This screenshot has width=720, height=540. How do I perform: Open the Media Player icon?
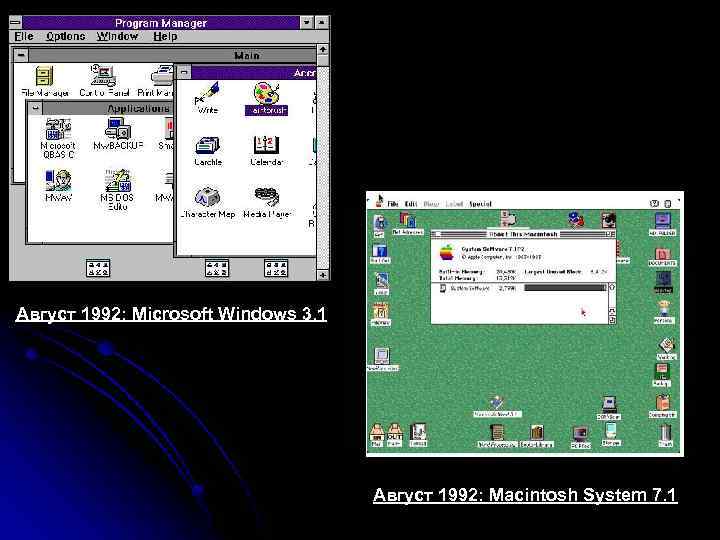[x=267, y=197]
